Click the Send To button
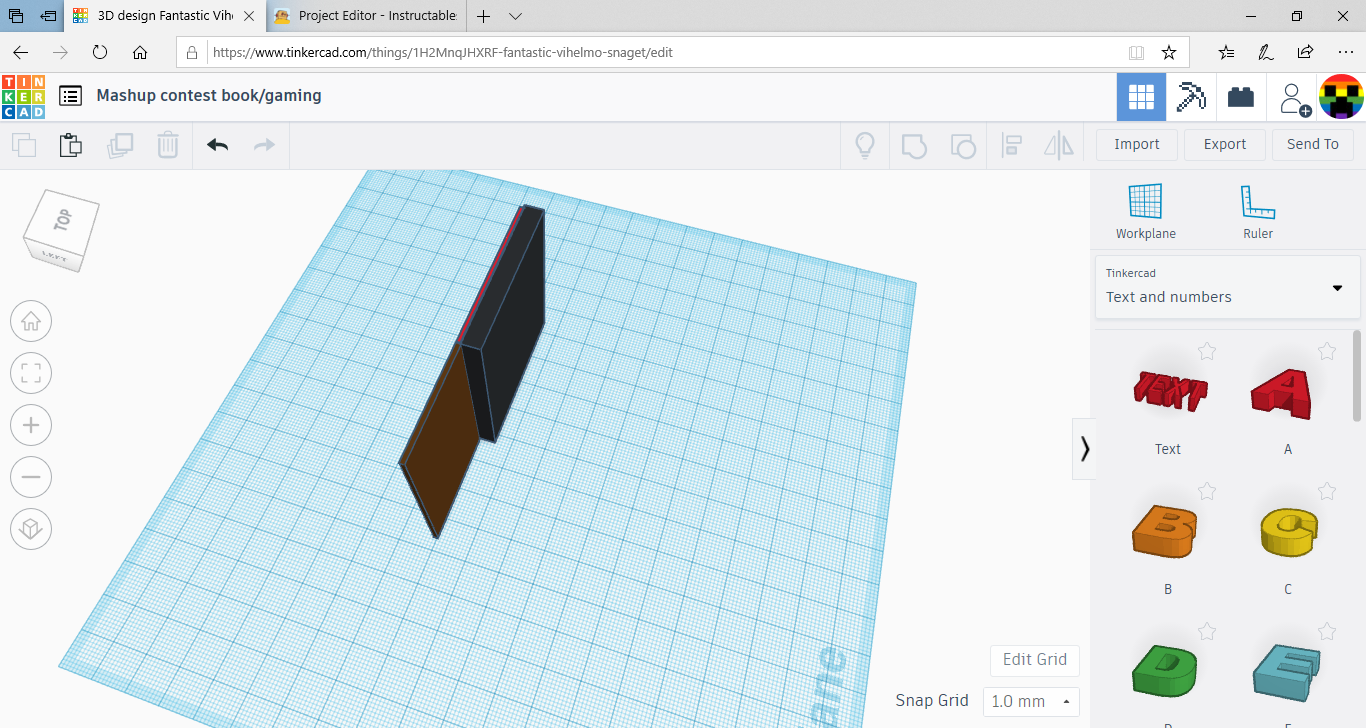This screenshot has height=728, width=1366. 1313,144
